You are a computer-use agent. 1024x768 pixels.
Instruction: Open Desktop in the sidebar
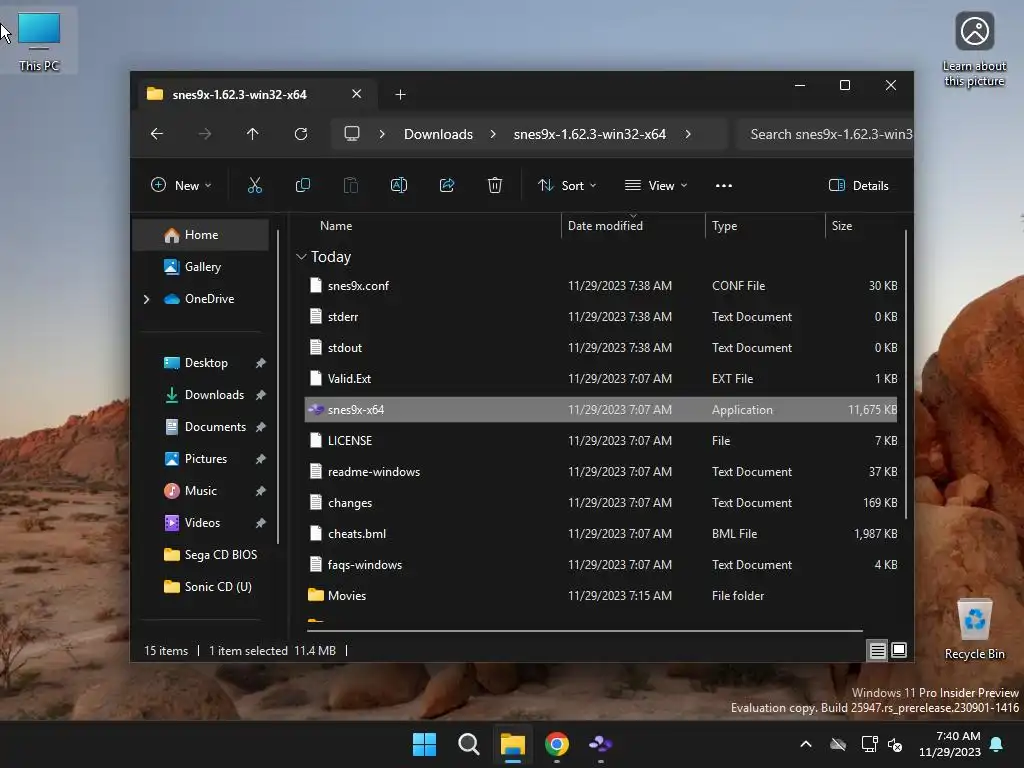click(200, 363)
